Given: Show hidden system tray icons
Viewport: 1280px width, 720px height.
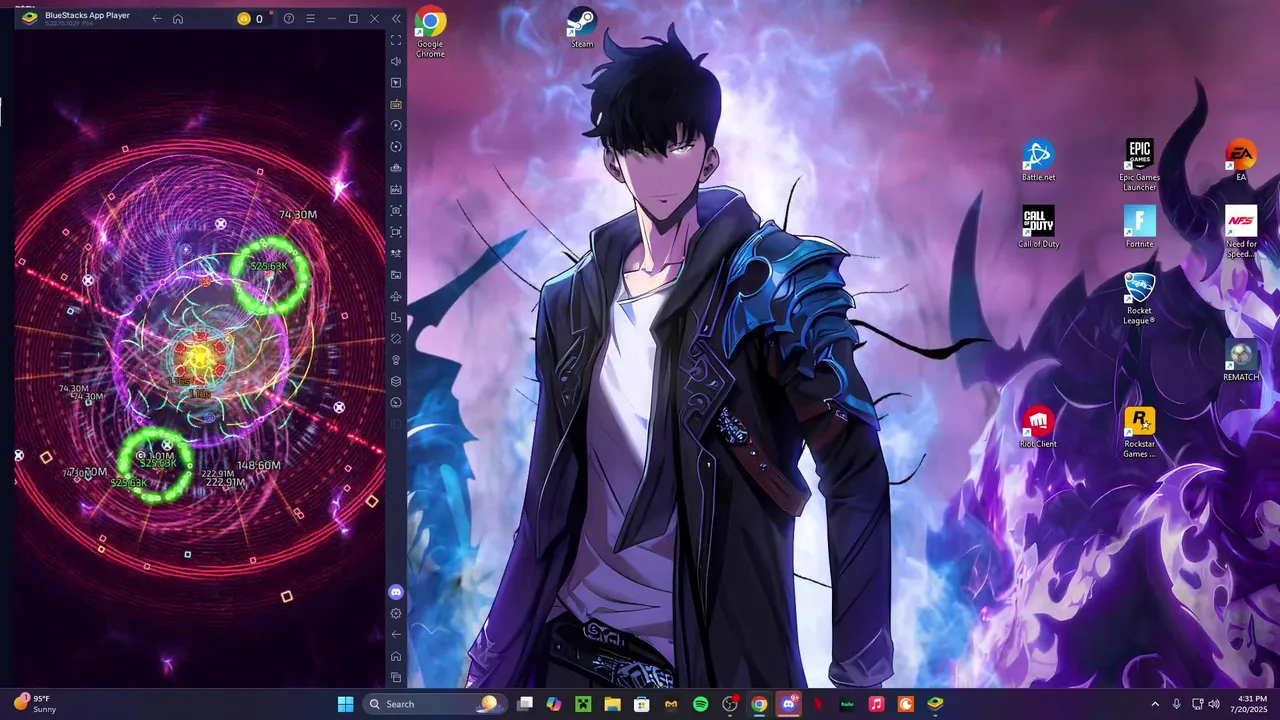Looking at the screenshot, I should pyautogui.click(x=1155, y=704).
